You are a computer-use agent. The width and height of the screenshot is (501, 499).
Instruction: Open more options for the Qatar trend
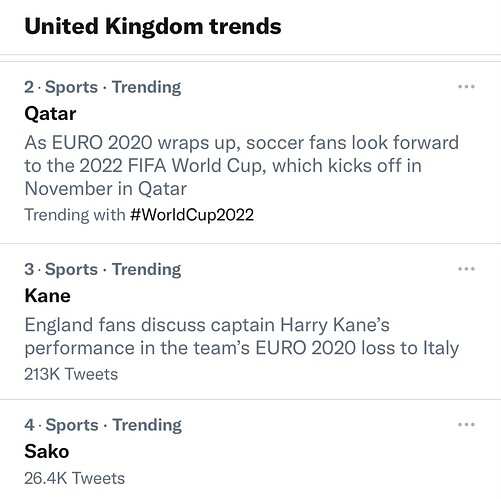click(466, 87)
